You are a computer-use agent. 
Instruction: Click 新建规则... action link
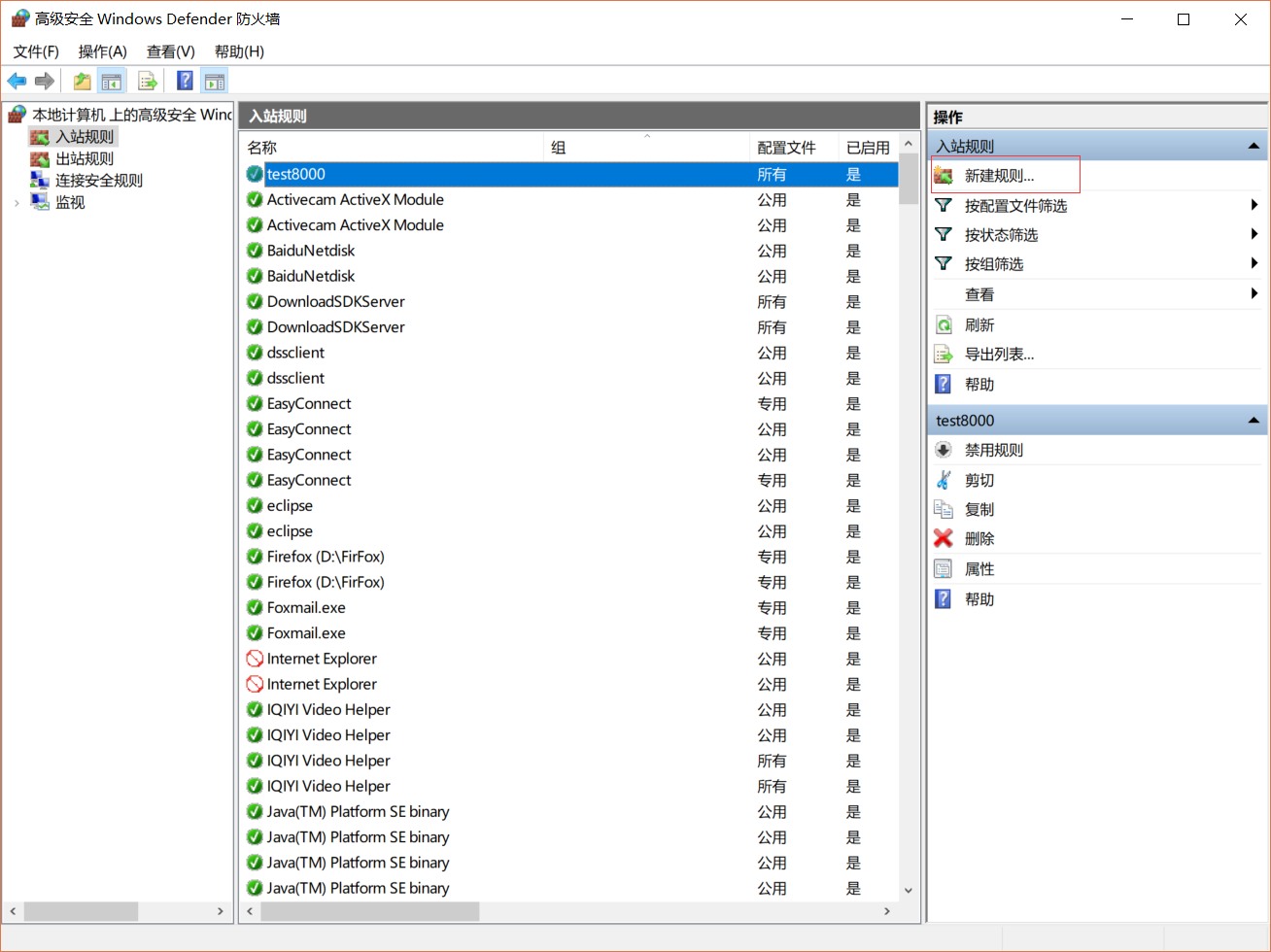999,176
